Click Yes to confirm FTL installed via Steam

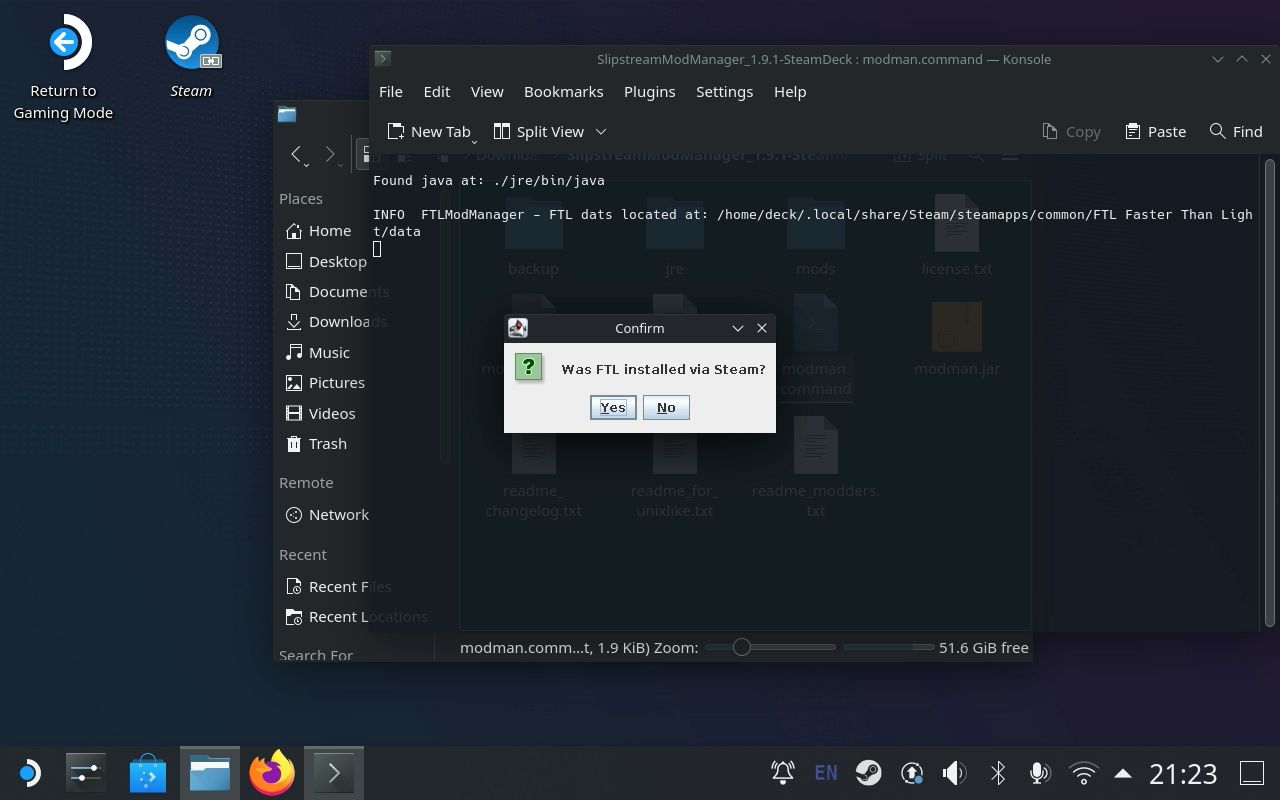pos(613,407)
